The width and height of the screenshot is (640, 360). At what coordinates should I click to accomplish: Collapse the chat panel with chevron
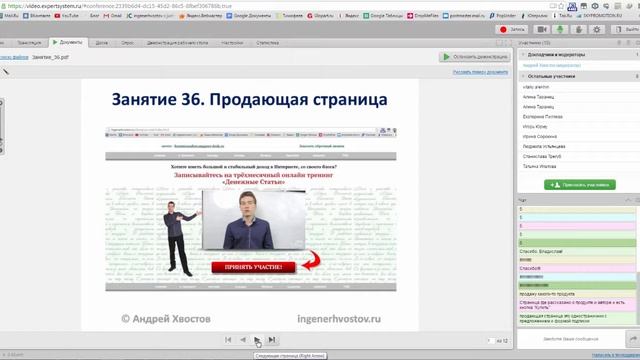coord(628,200)
